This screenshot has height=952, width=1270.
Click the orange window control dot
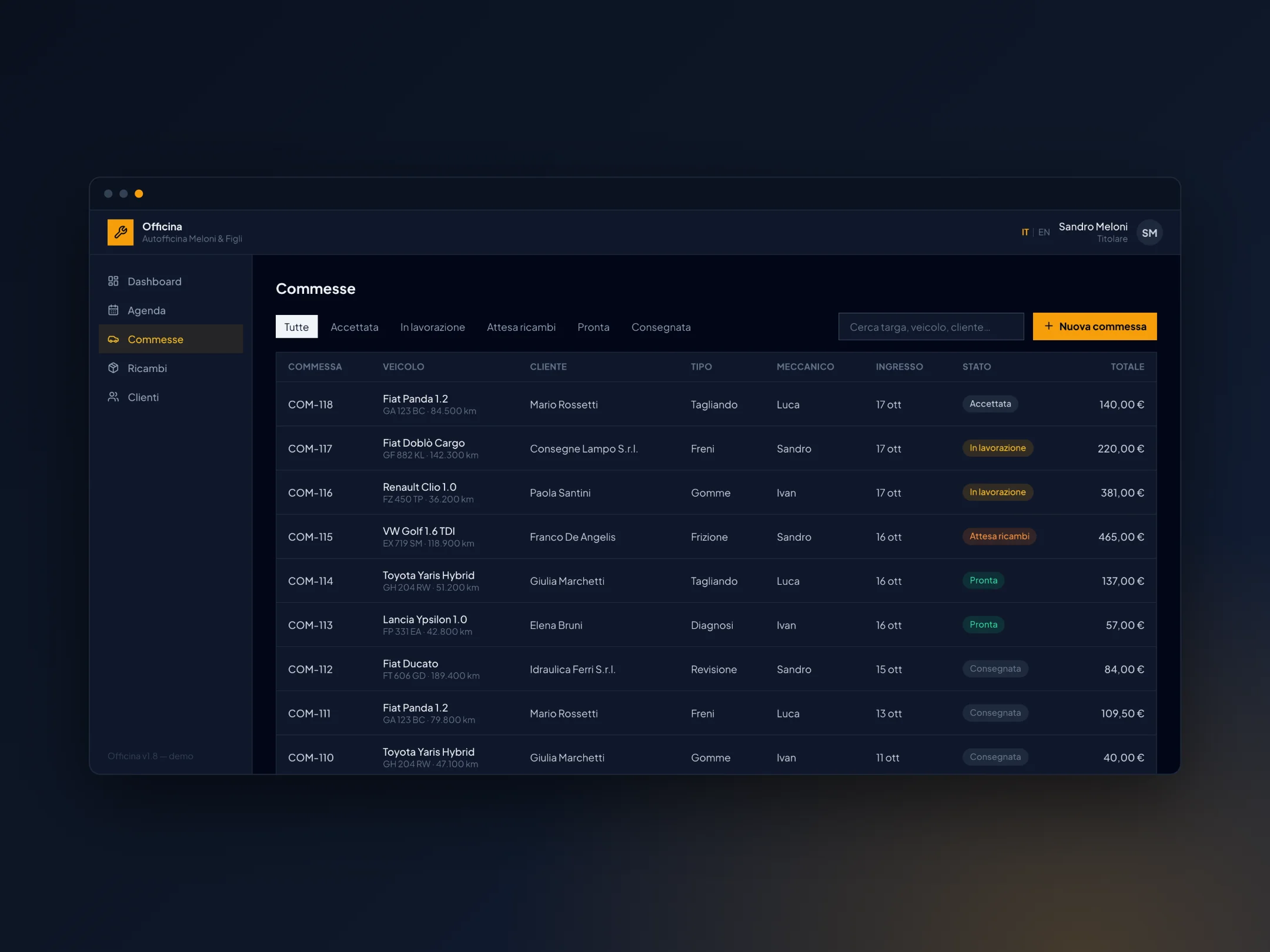pos(139,193)
